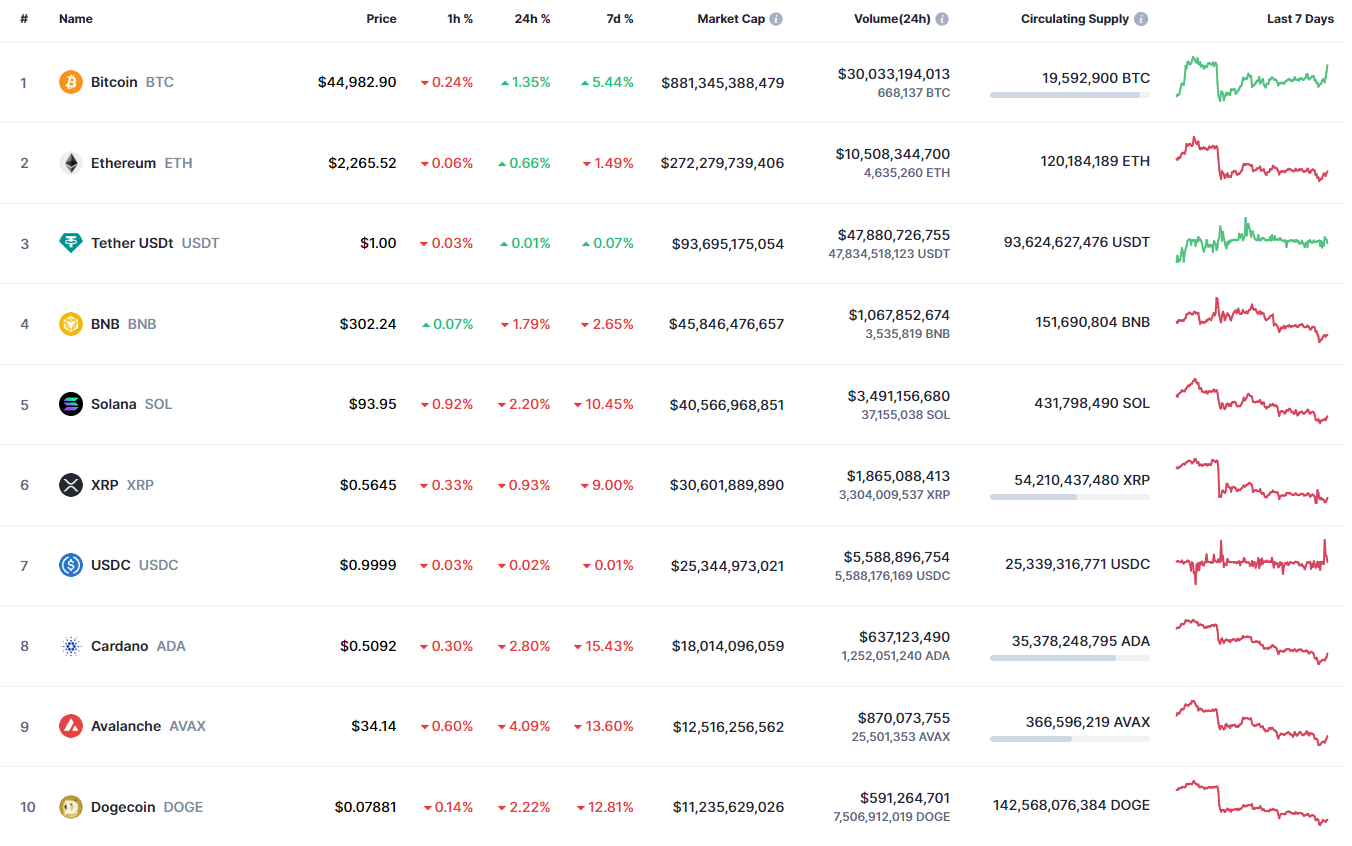Click Bitcoin's 24h volume amount

[x=894, y=74]
